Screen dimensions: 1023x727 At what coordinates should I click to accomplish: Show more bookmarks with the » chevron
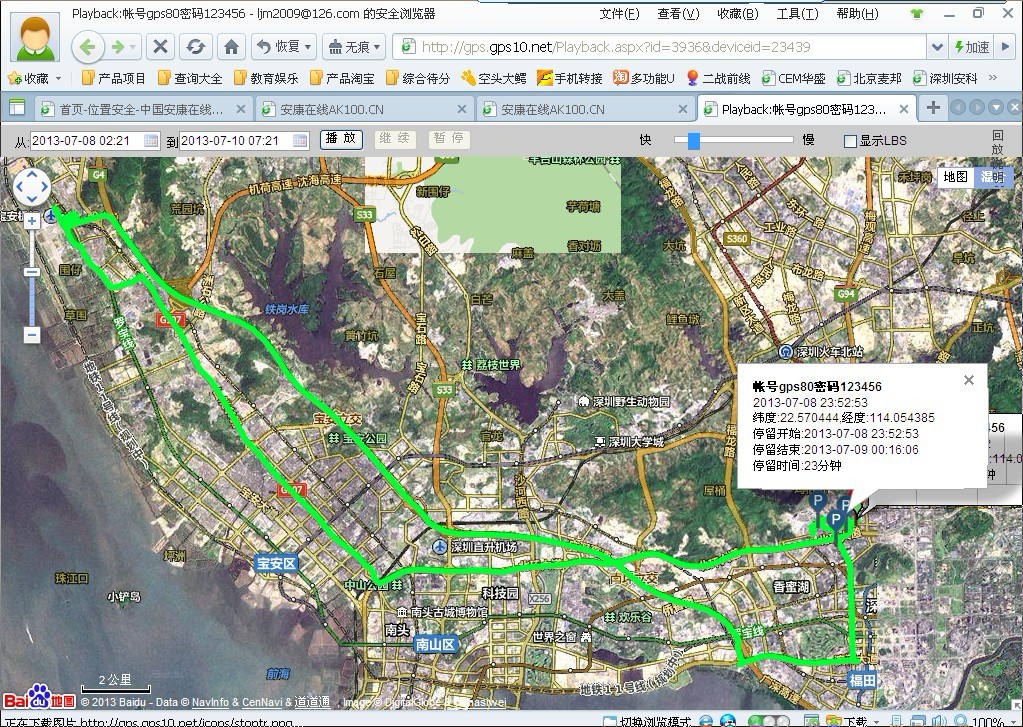(x=993, y=78)
